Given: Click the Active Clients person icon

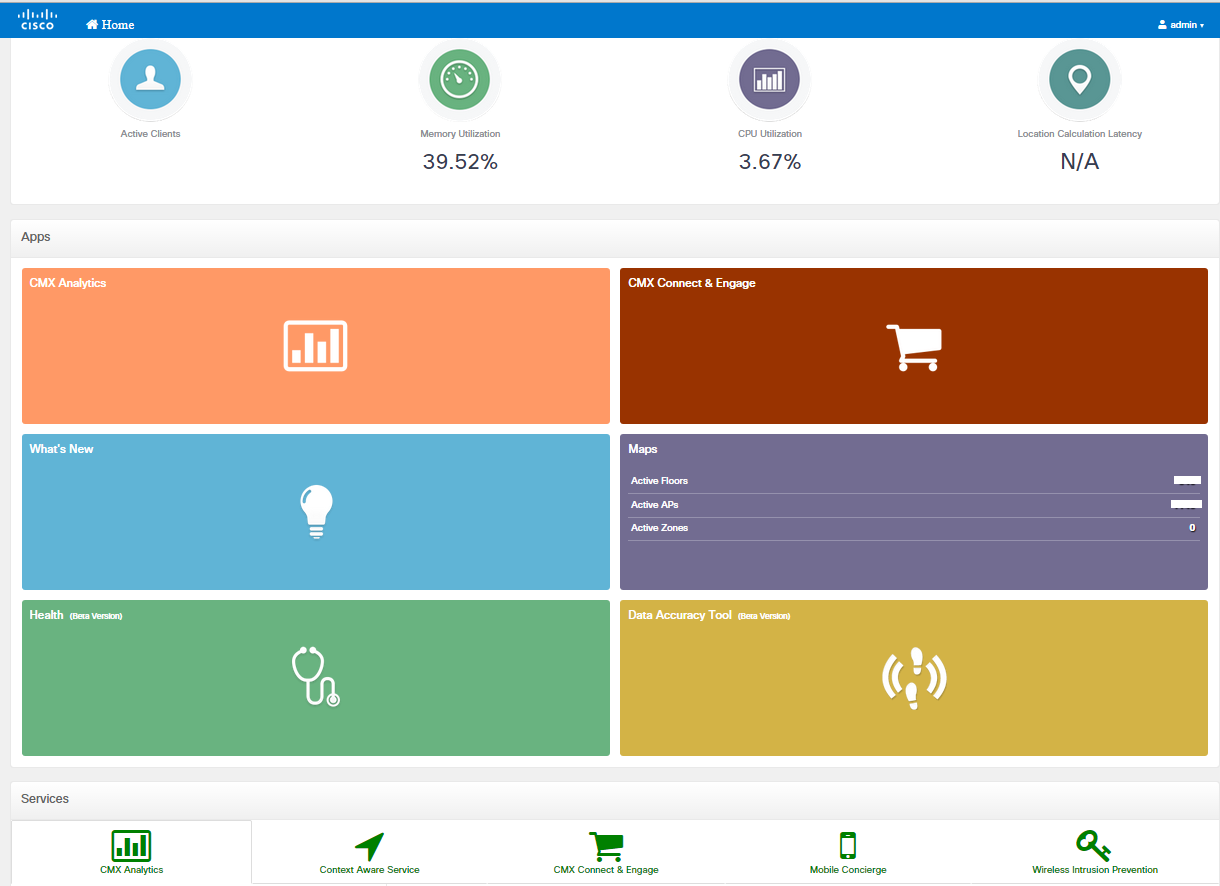Looking at the screenshot, I should click(x=150, y=79).
